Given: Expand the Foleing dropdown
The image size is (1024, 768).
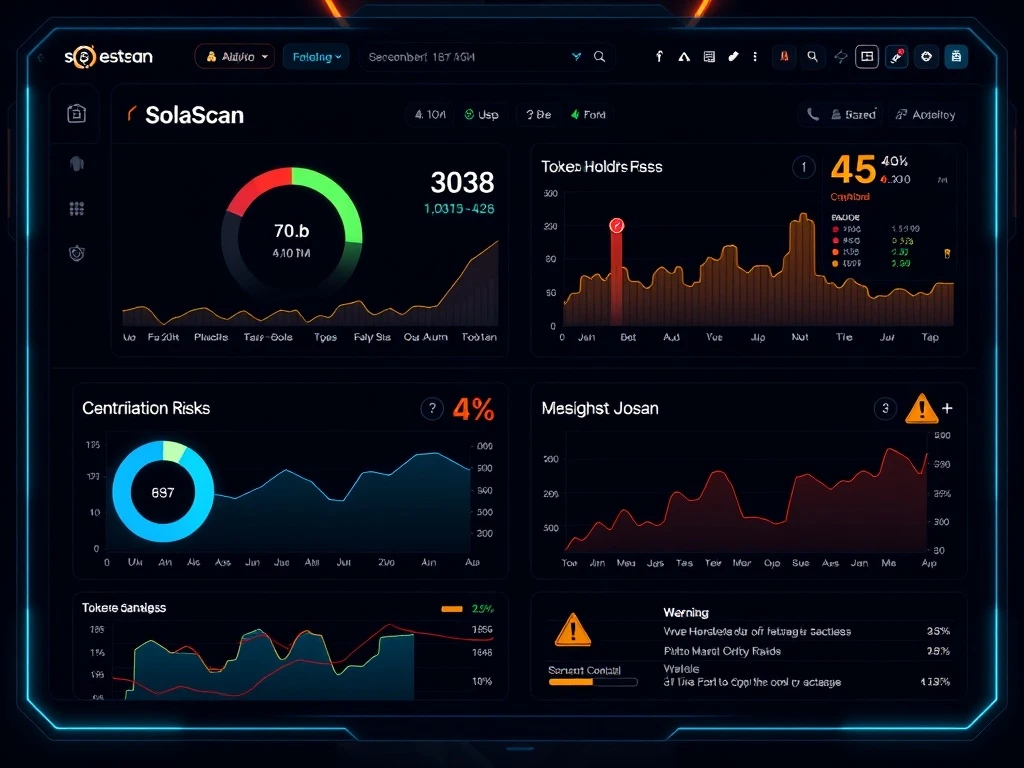Looking at the screenshot, I should 316,57.
